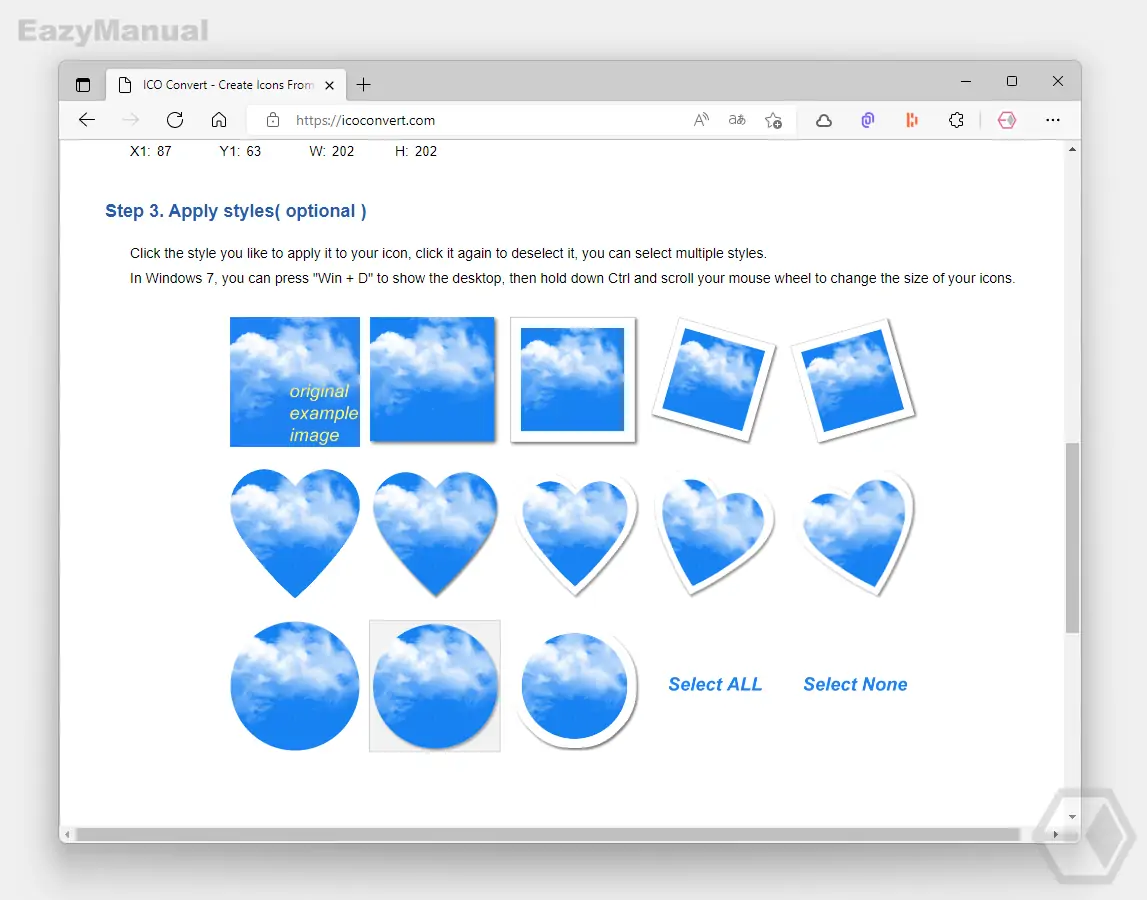Click the scroll down arrow

(1072, 817)
